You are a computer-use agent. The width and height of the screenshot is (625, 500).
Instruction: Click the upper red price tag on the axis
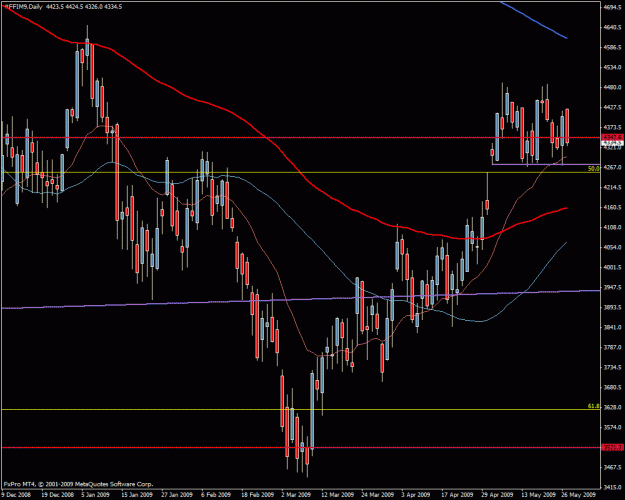(x=613, y=137)
